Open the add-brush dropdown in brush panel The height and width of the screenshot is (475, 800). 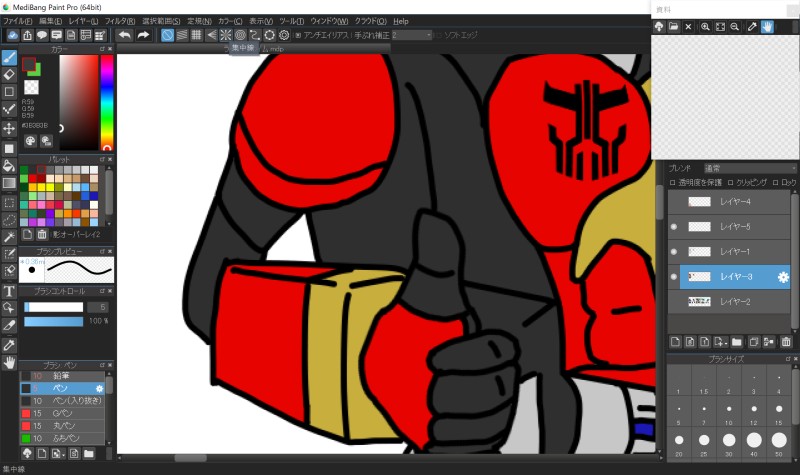point(58,454)
